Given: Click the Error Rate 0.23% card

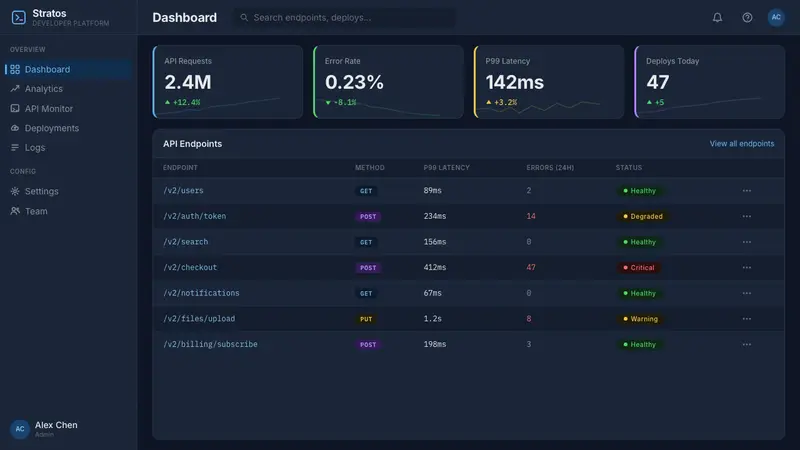Looking at the screenshot, I should click(388, 82).
